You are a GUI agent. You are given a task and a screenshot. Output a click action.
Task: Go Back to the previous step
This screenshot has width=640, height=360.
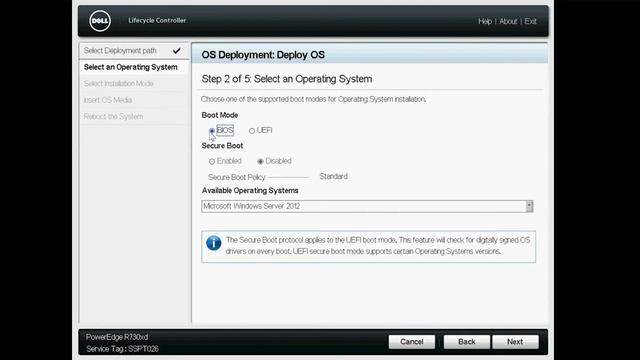467,342
